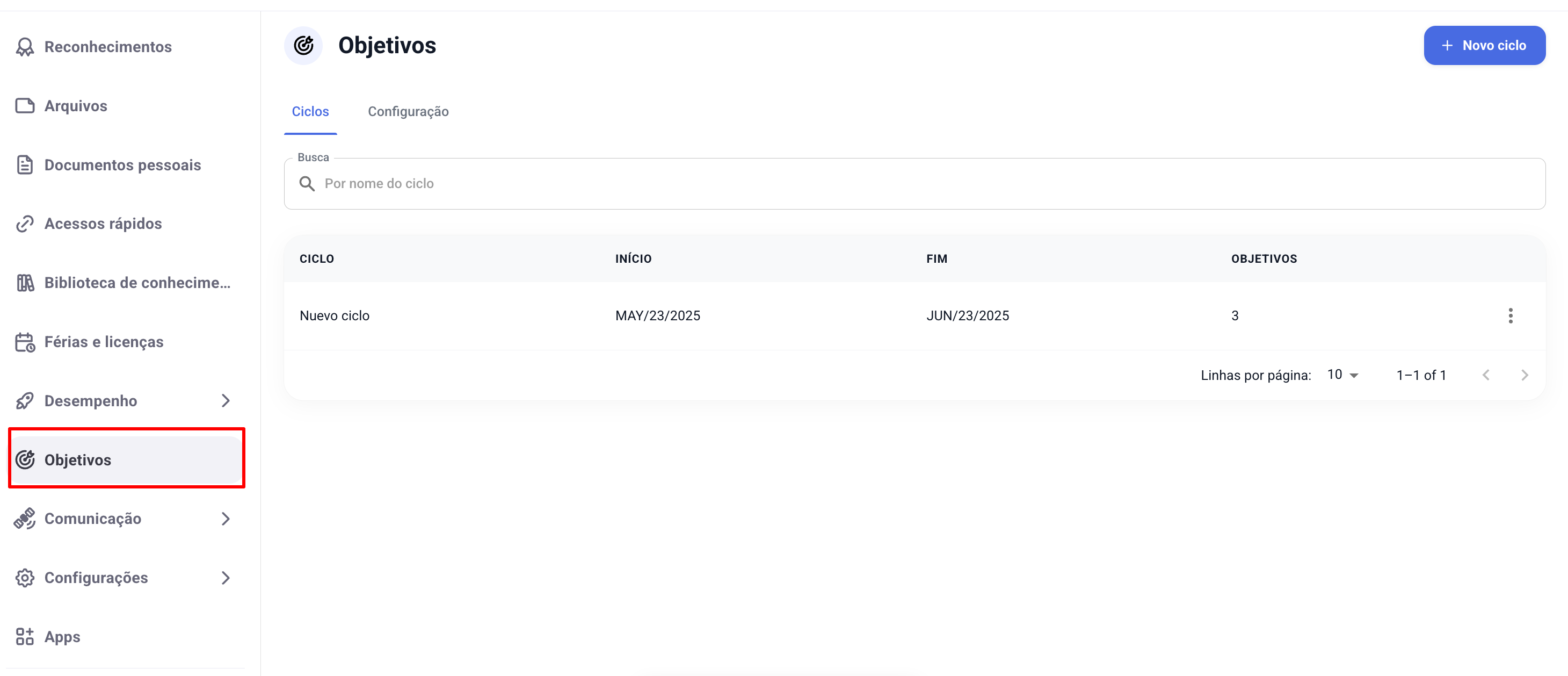
Task: Click the Acessos rápidos link icon
Action: (x=25, y=224)
